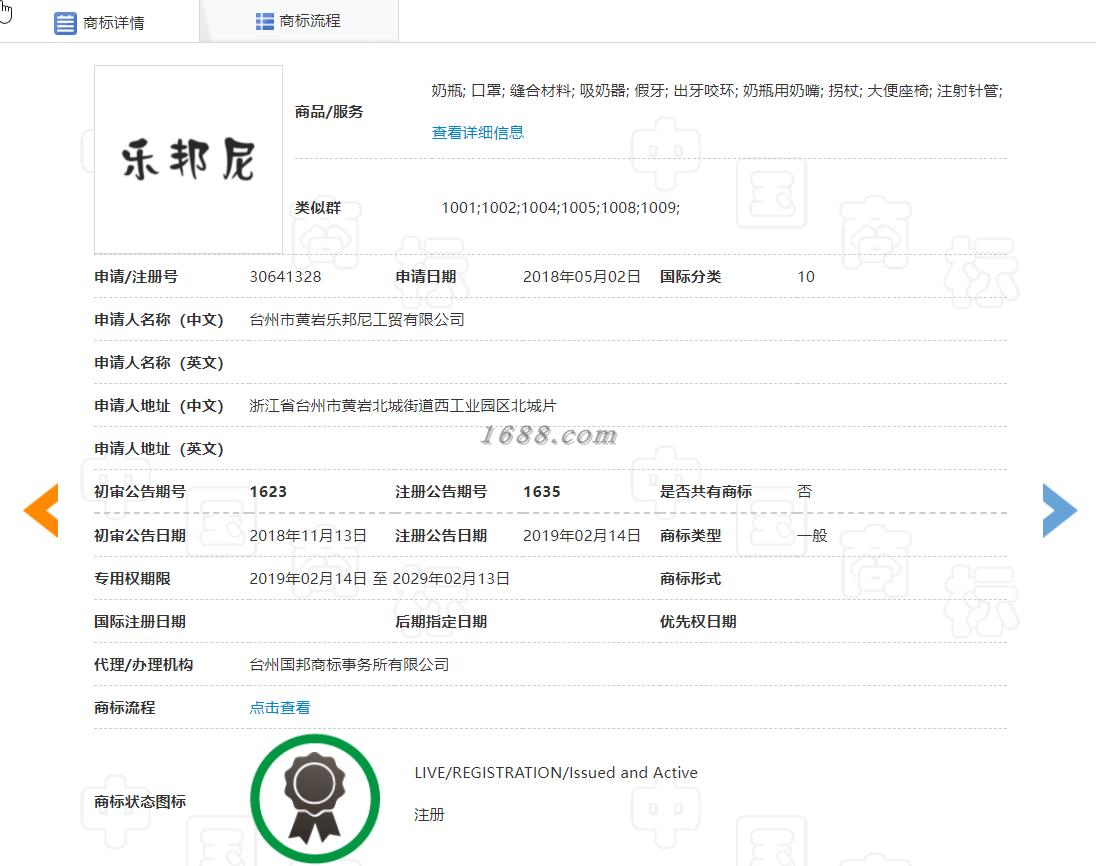1096x866 pixels.
Task: Select registration number 30641328
Action: click(x=285, y=277)
